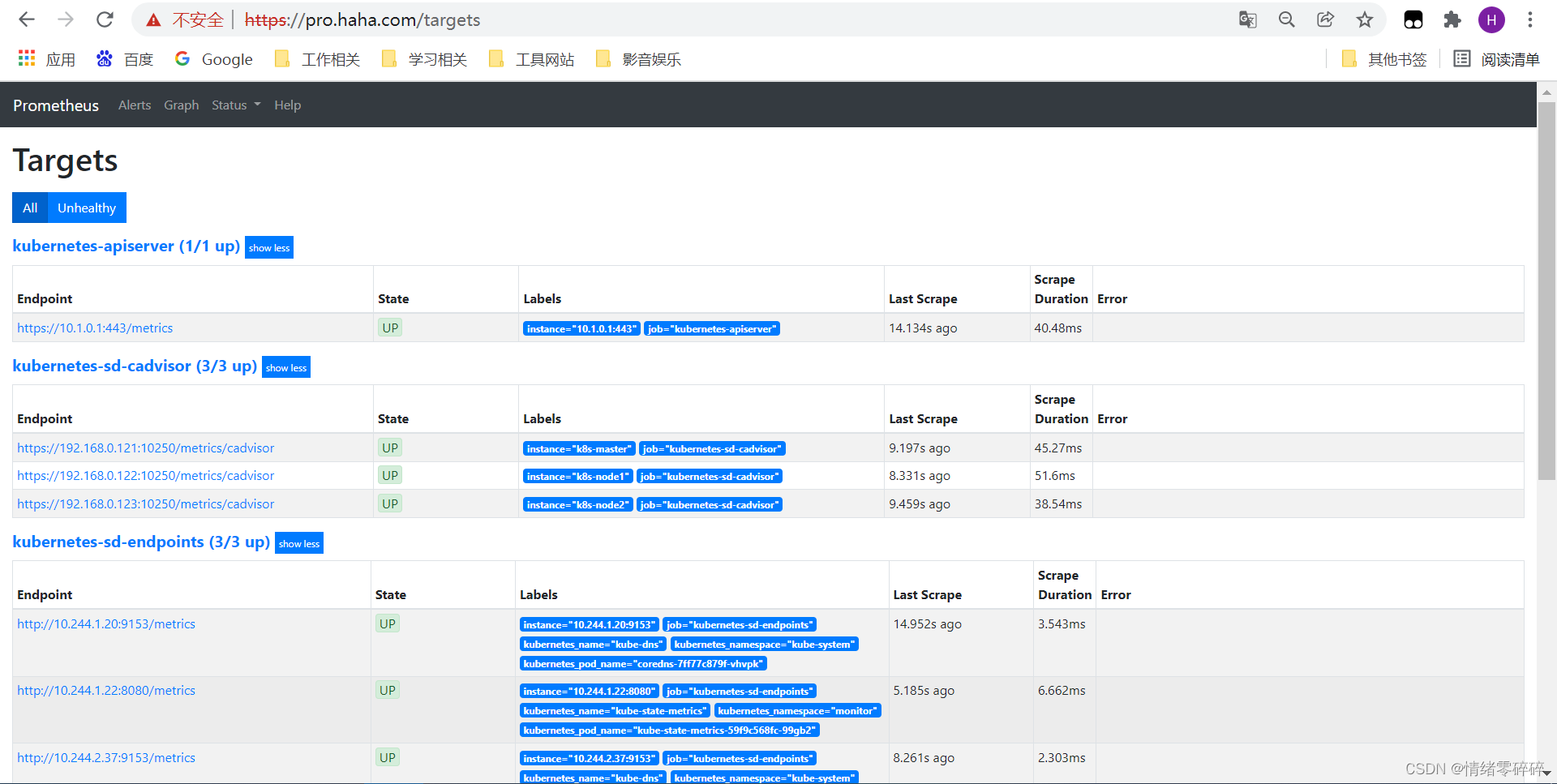Open the Graph nav item
Viewport: 1557px width, 784px height.
pos(182,105)
